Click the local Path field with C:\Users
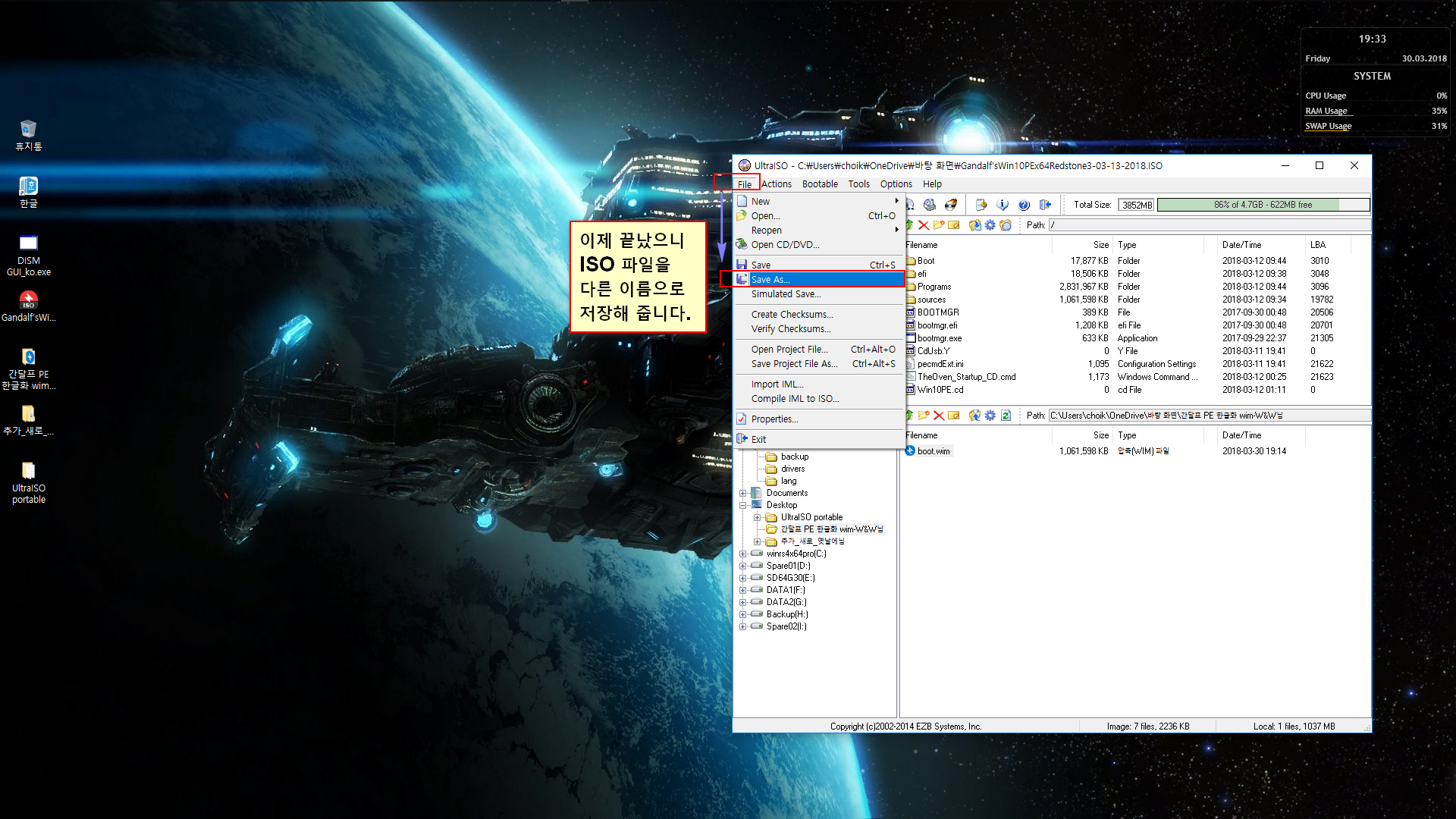Screen dimensions: 1456x819 click(x=1210, y=416)
